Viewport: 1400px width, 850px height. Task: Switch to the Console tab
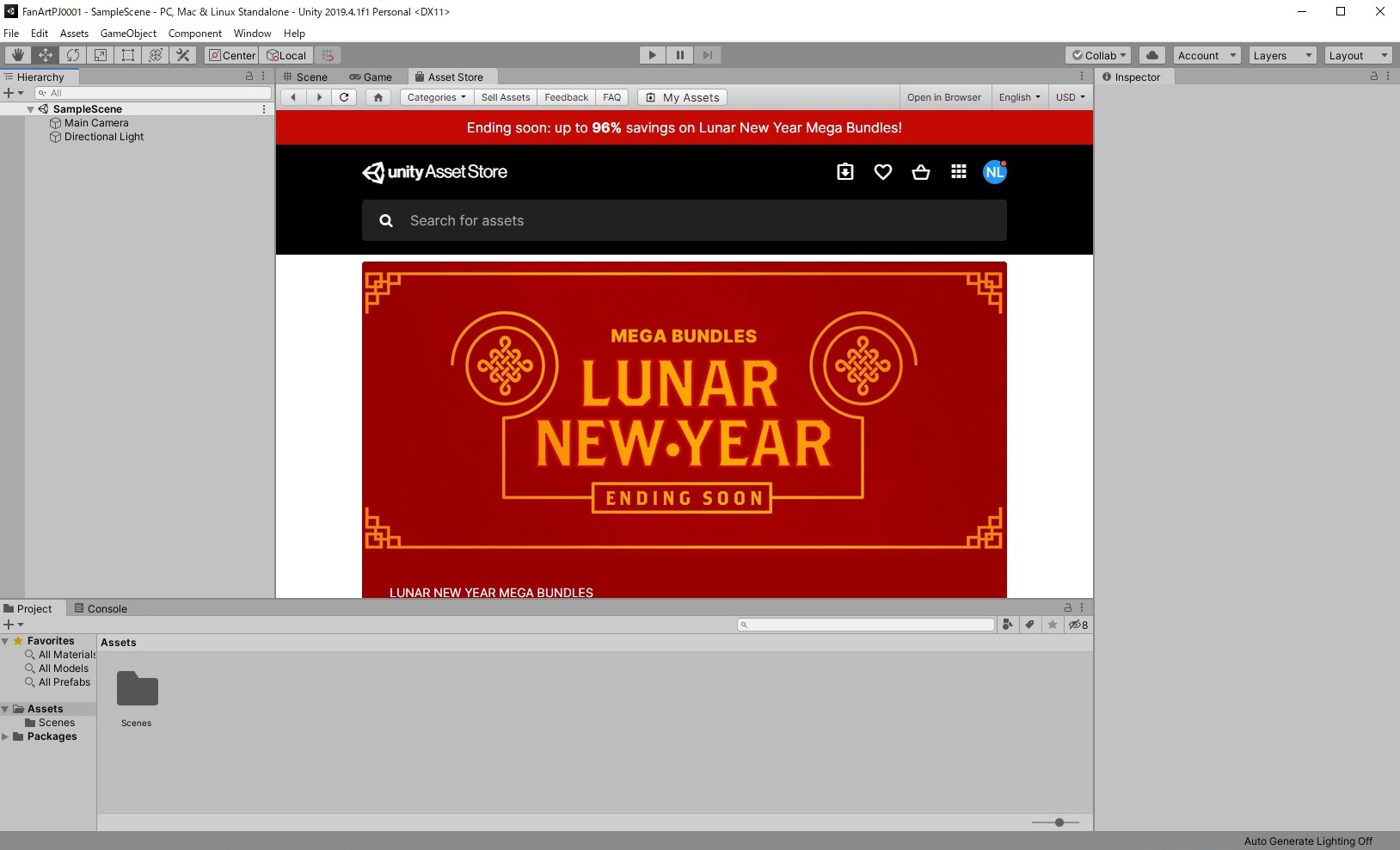[101, 608]
